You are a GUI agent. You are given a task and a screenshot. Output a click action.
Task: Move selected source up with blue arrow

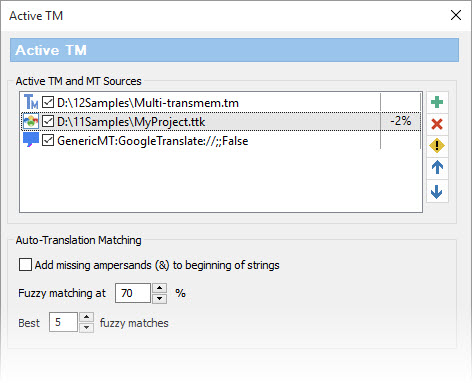tap(437, 167)
